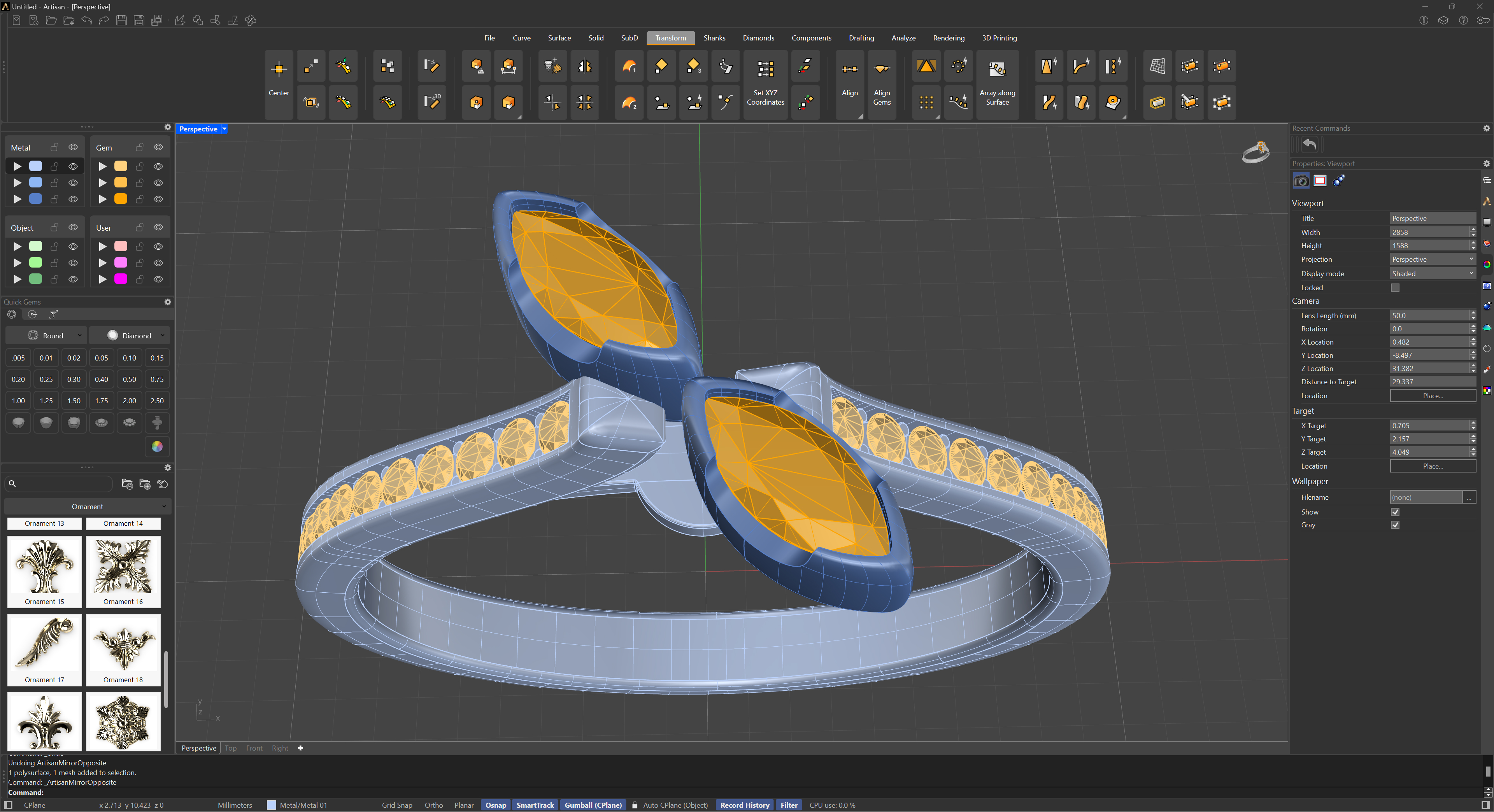
Task: Open the Projection dropdown
Action: click(x=1433, y=259)
